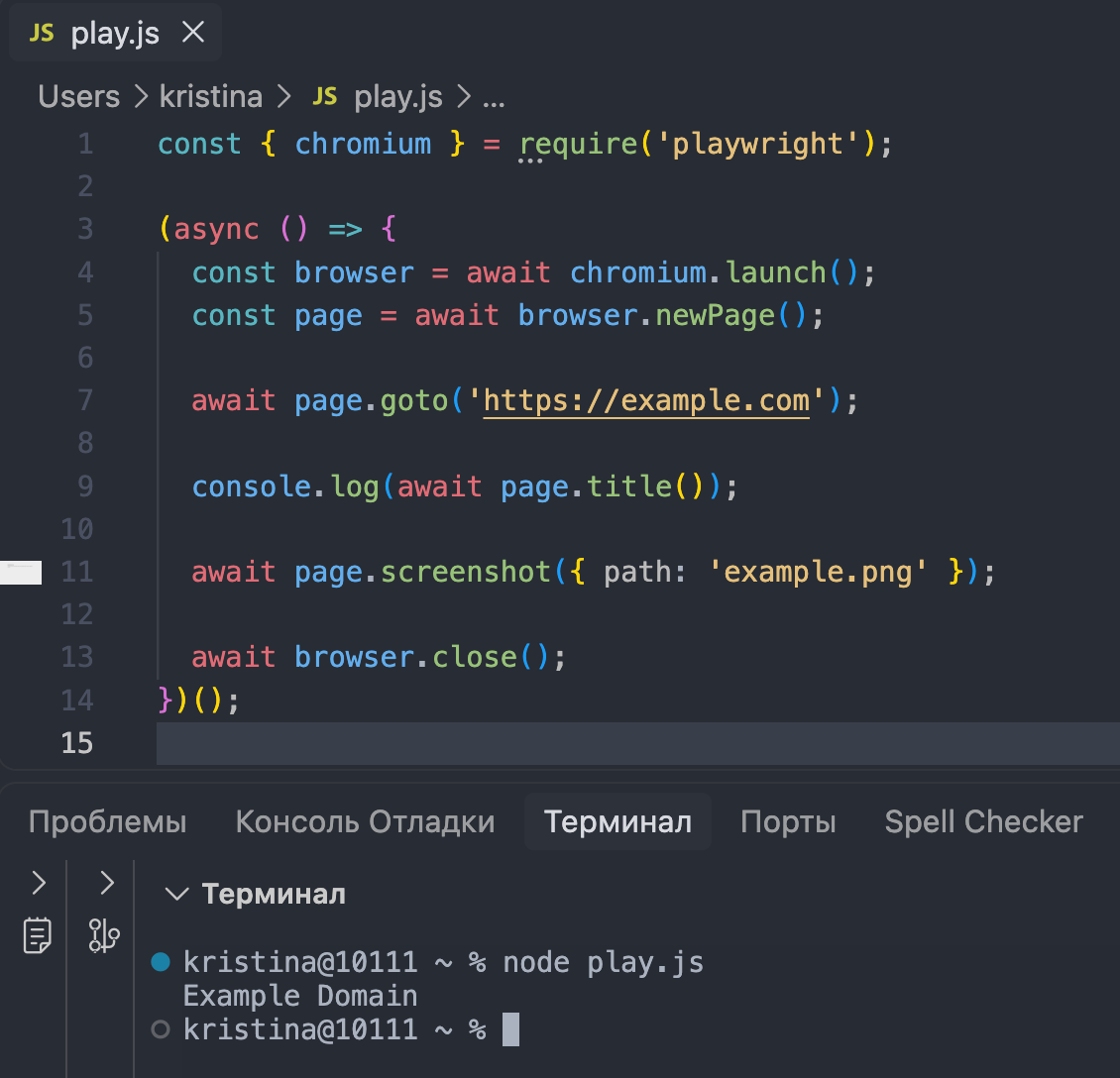Click line number 15 in the gutter
This screenshot has height=1078, width=1120.
click(77, 743)
